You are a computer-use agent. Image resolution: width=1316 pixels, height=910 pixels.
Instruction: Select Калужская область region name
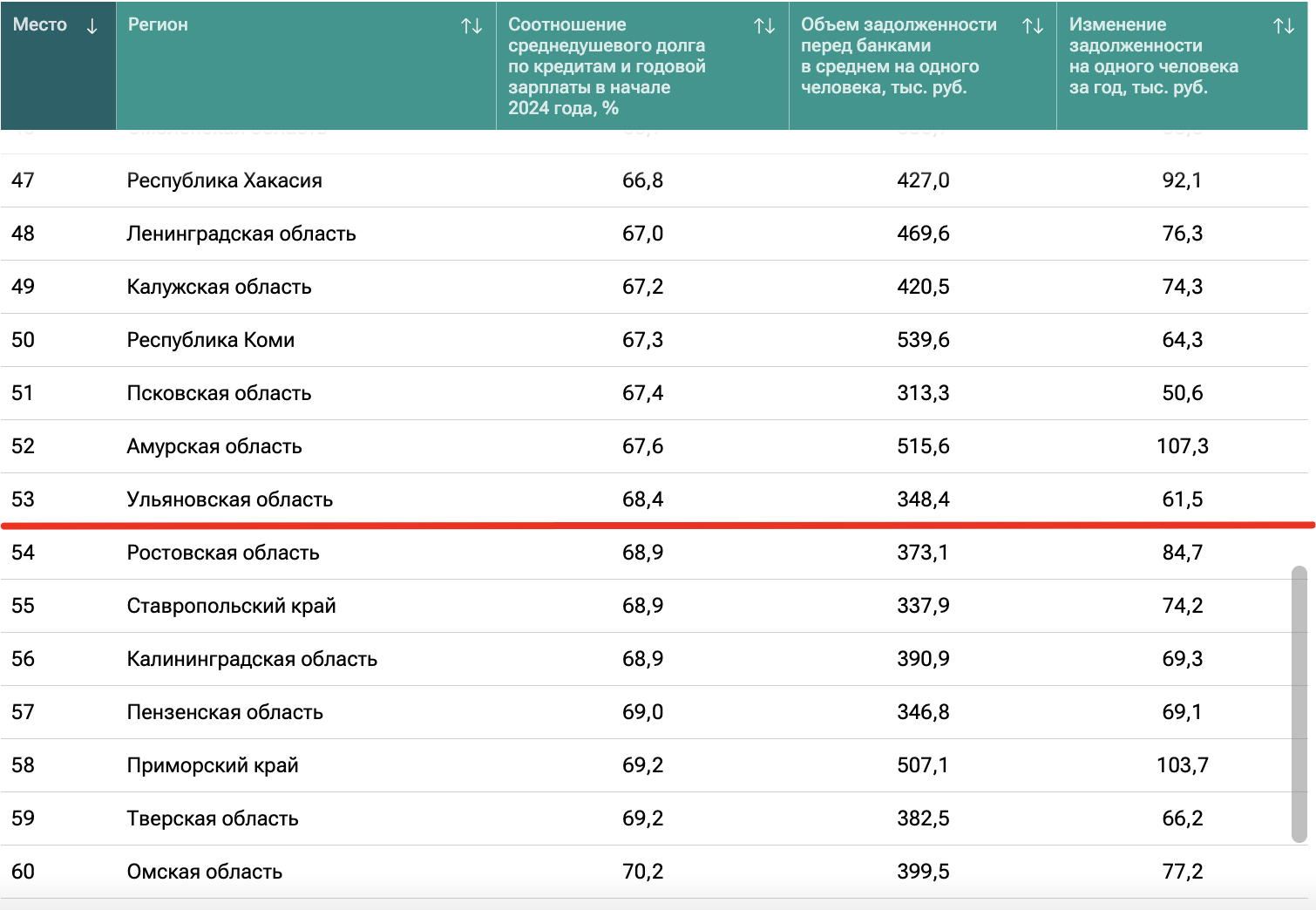(x=220, y=287)
